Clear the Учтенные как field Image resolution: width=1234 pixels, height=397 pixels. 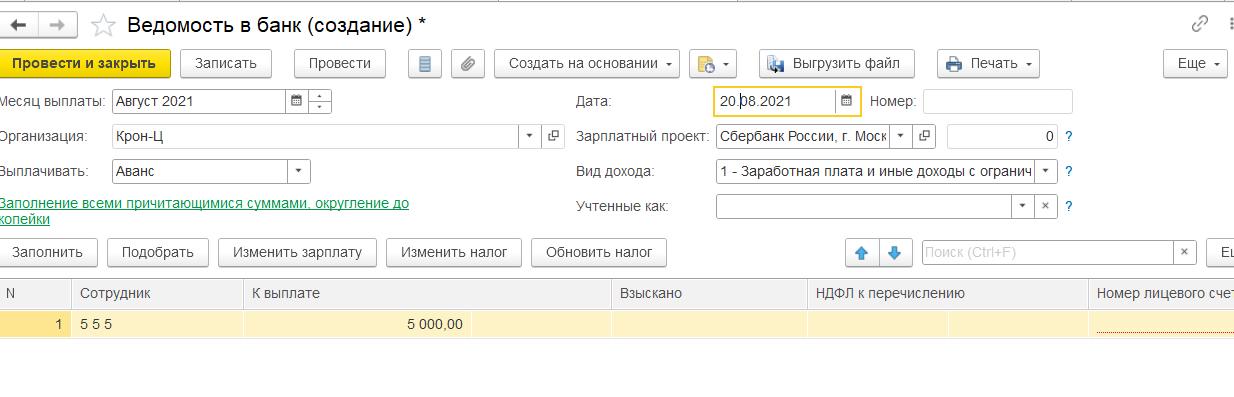1045,206
